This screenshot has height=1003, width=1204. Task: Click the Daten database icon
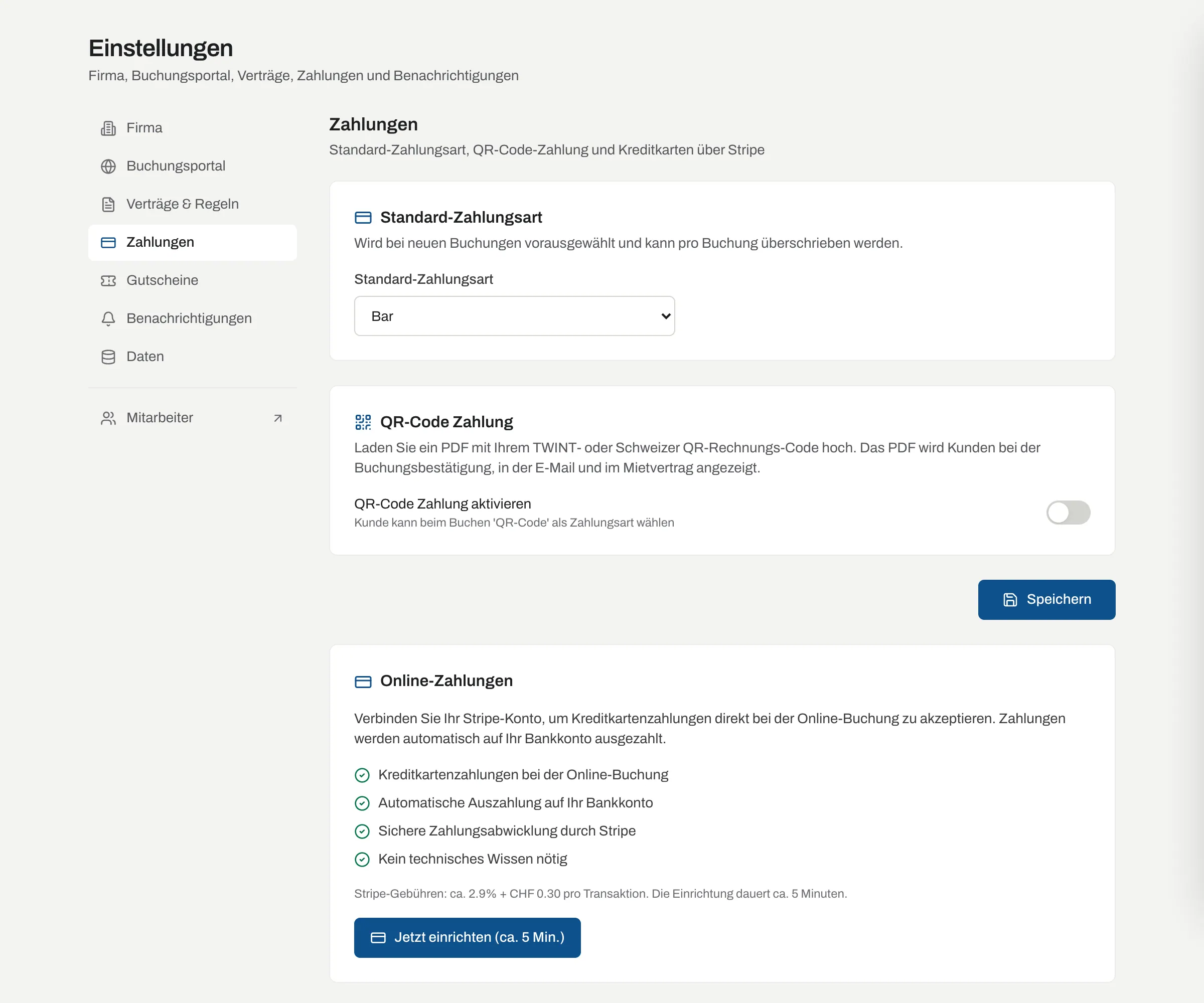coord(108,357)
